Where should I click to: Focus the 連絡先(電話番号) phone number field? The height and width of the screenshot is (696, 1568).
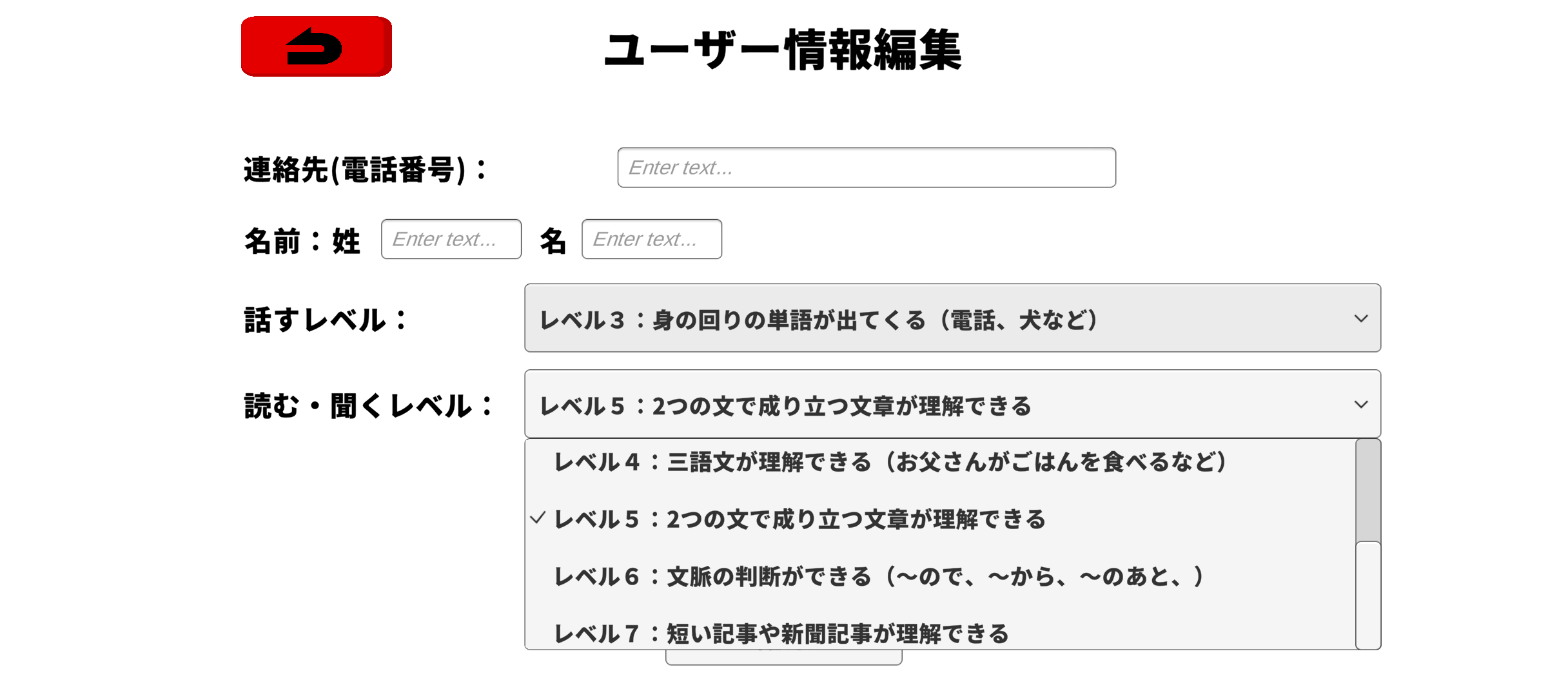click(x=866, y=168)
